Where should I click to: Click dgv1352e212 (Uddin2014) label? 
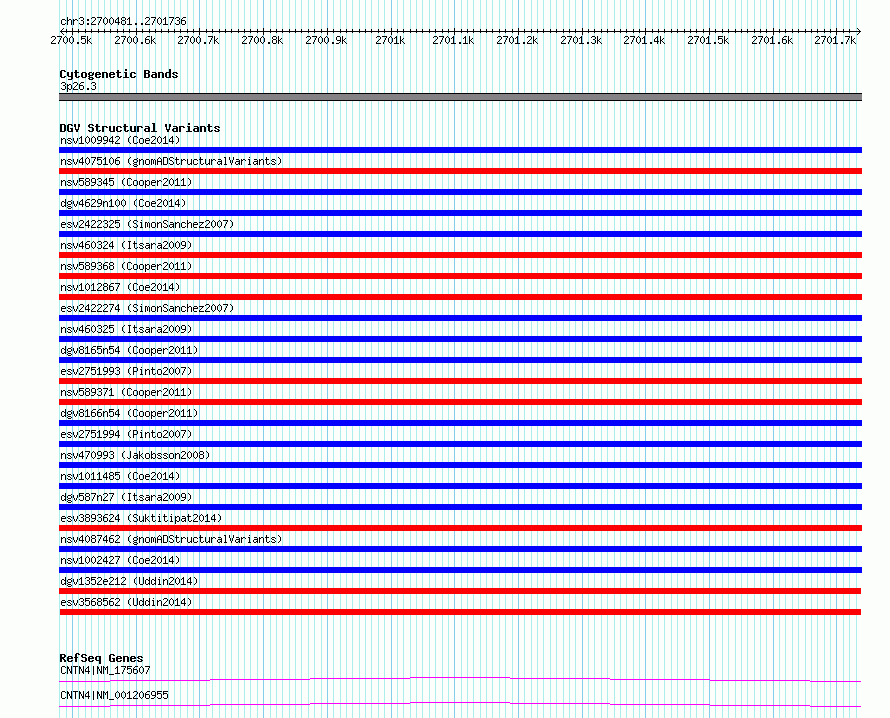coord(129,581)
